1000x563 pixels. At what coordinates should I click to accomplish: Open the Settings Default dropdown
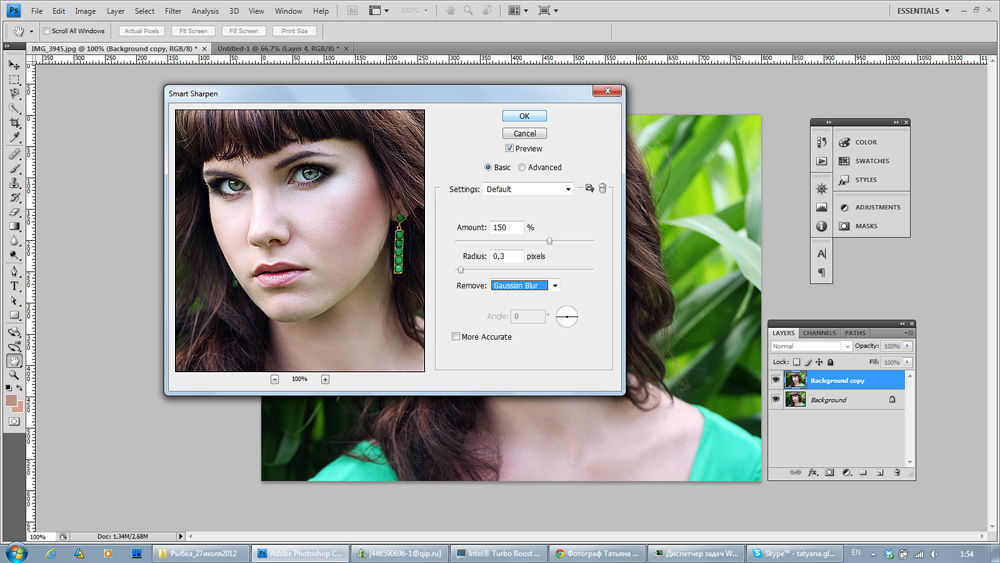pos(527,189)
